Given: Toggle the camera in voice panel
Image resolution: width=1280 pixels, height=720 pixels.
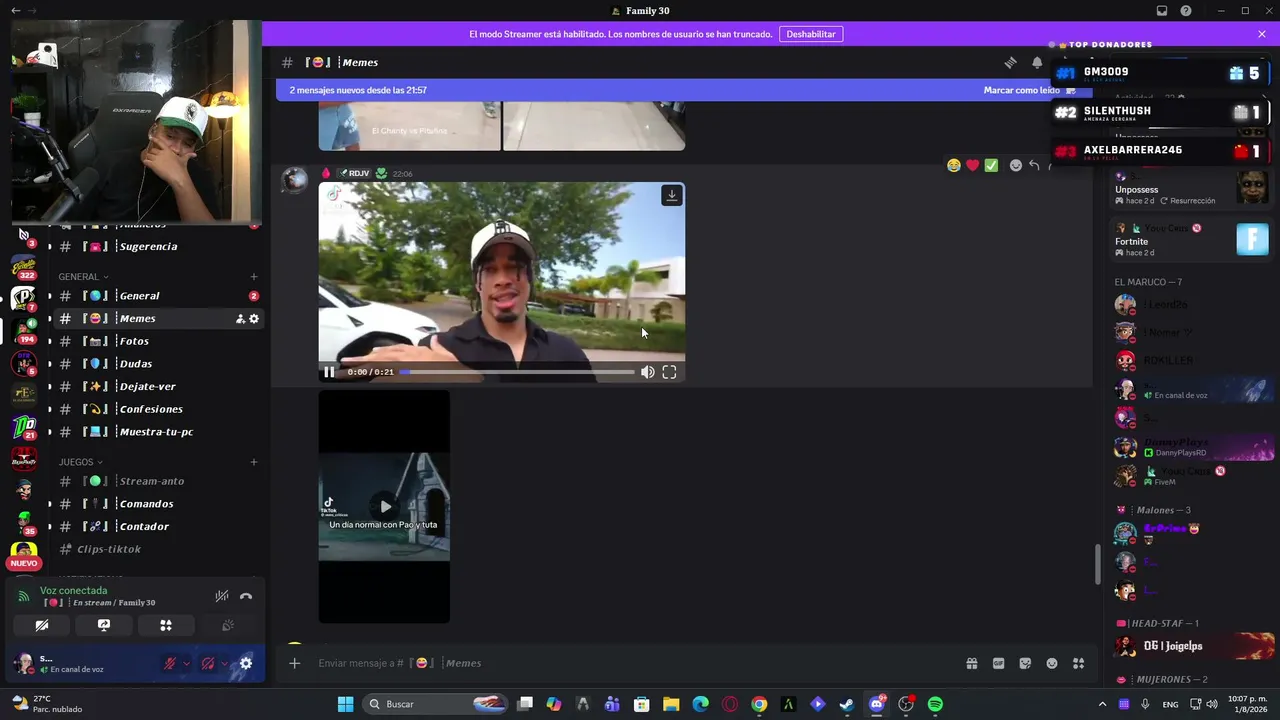Looking at the screenshot, I should [x=42, y=626].
